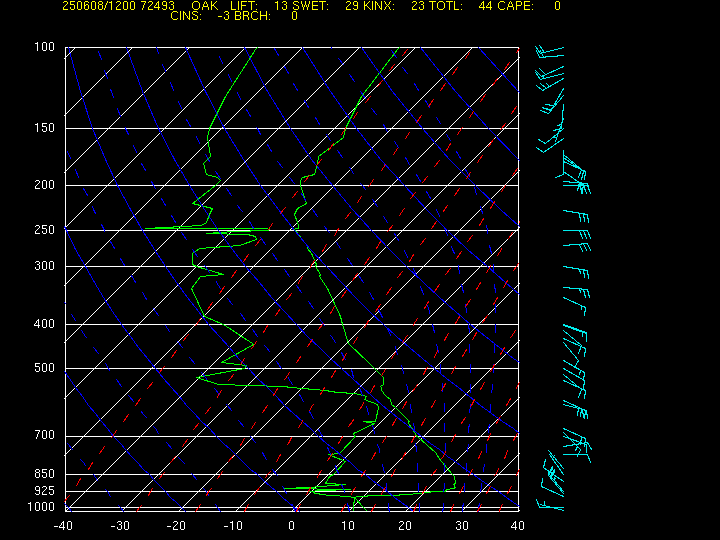The height and width of the screenshot is (540, 720).
Task: Click the CAPE: label
Action: coord(515,6)
